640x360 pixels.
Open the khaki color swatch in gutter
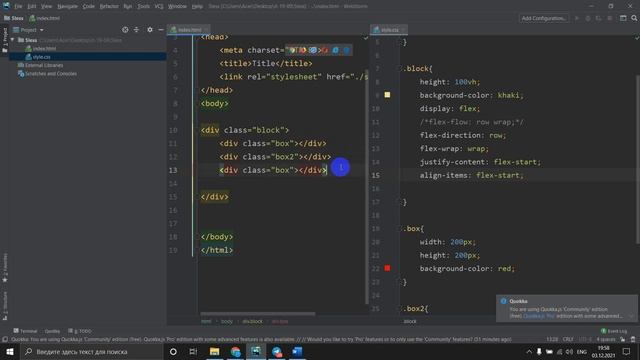[x=387, y=95]
